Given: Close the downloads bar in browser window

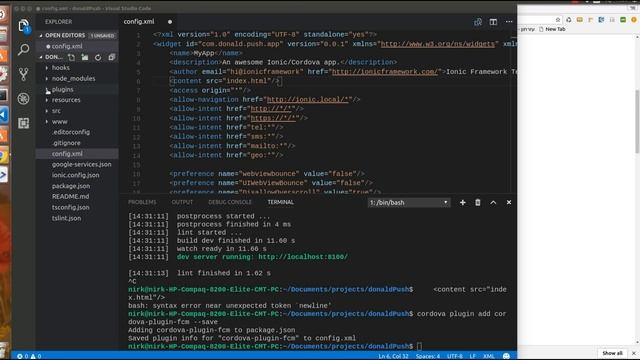Looking at the screenshot, I should 634,353.
